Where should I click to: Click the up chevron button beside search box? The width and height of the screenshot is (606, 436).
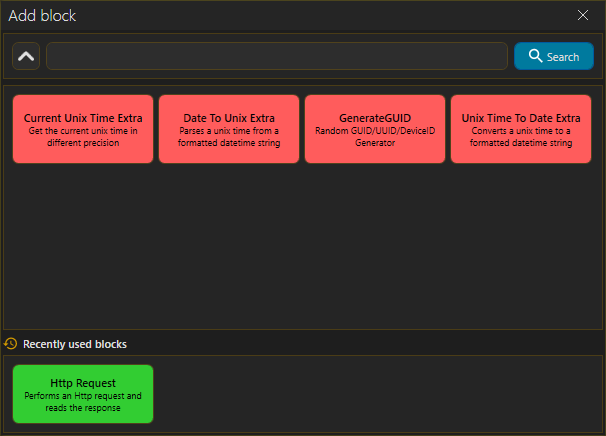26,56
